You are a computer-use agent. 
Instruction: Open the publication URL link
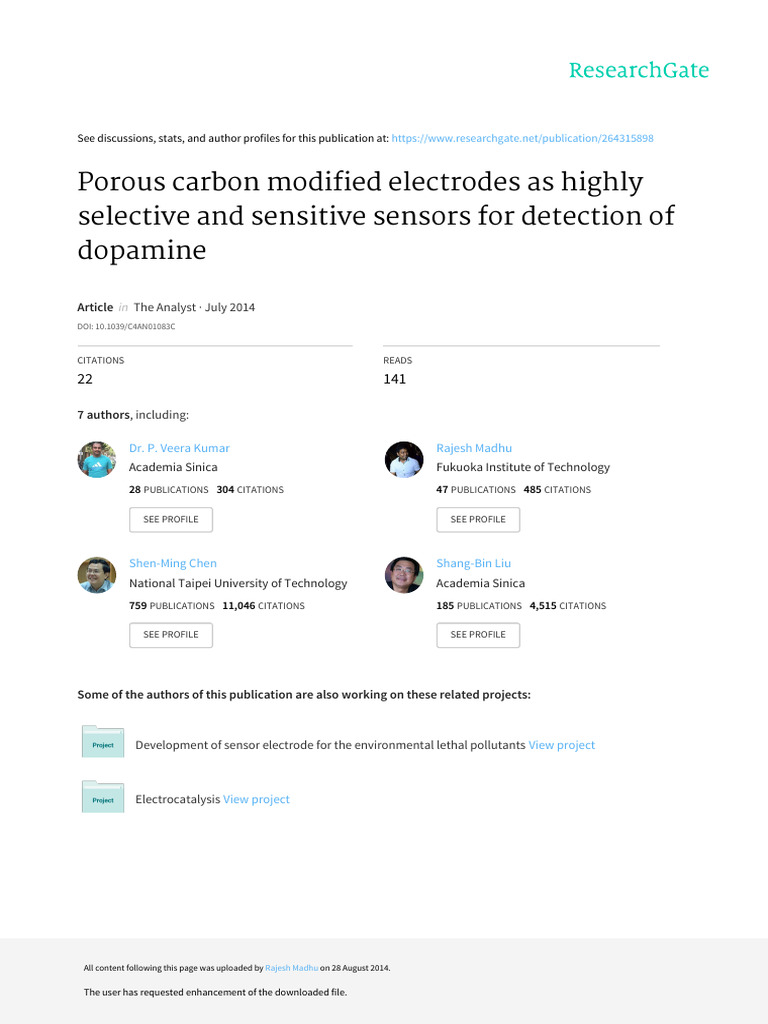click(522, 138)
